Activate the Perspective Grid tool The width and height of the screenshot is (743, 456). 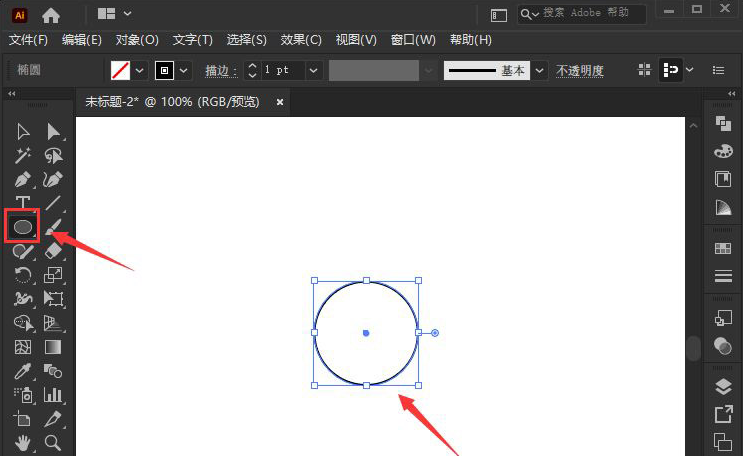click(x=53, y=323)
